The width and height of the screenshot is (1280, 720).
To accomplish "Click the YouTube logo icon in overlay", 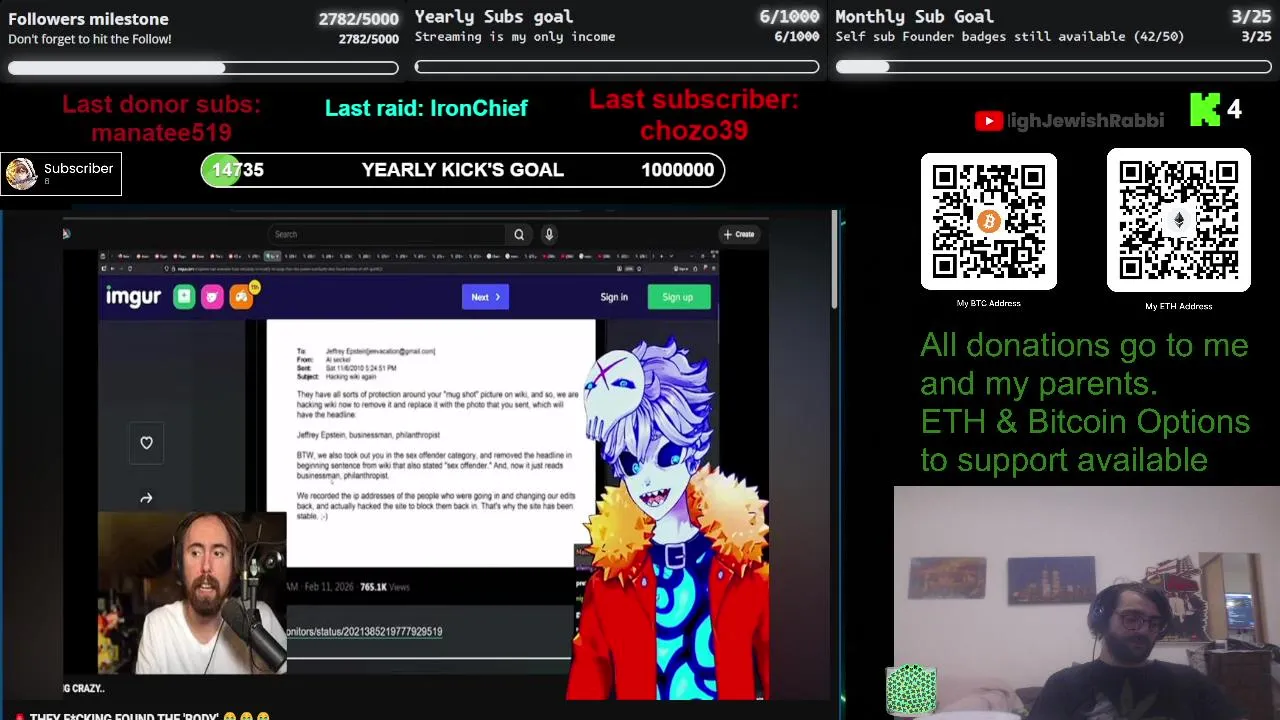I will pyautogui.click(x=988, y=121).
